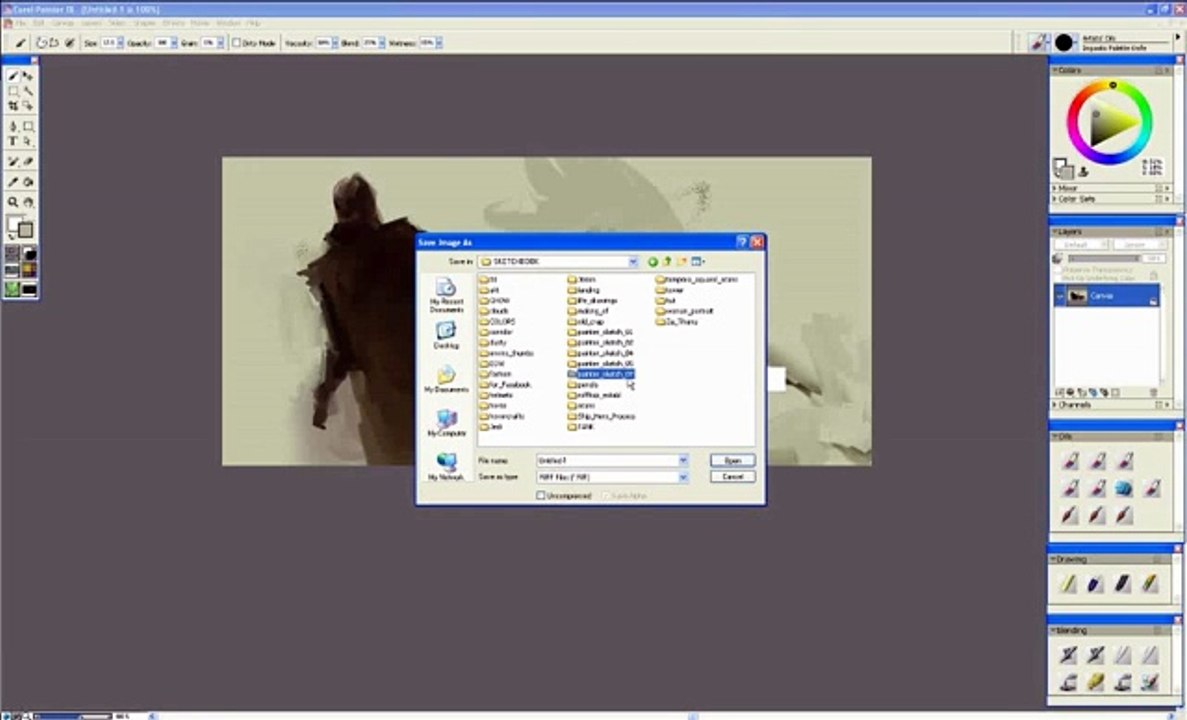This screenshot has width=1187, height=720.
Task: Click the Open button in dialog
Action: coord(732,460)
